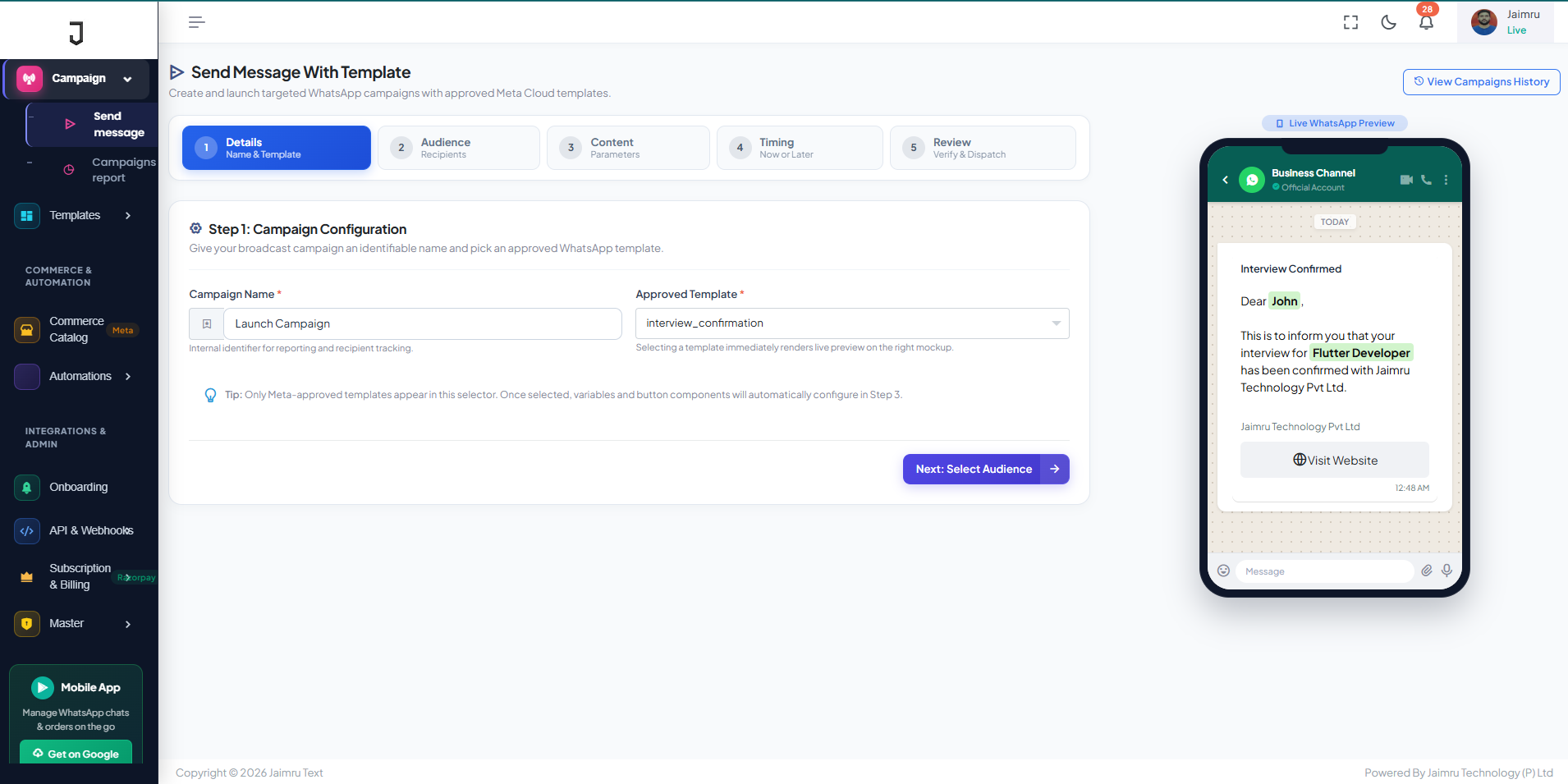Expand the Master submenu arrow
This screenshot has width=1568, height=784.
tap(127, 624)
